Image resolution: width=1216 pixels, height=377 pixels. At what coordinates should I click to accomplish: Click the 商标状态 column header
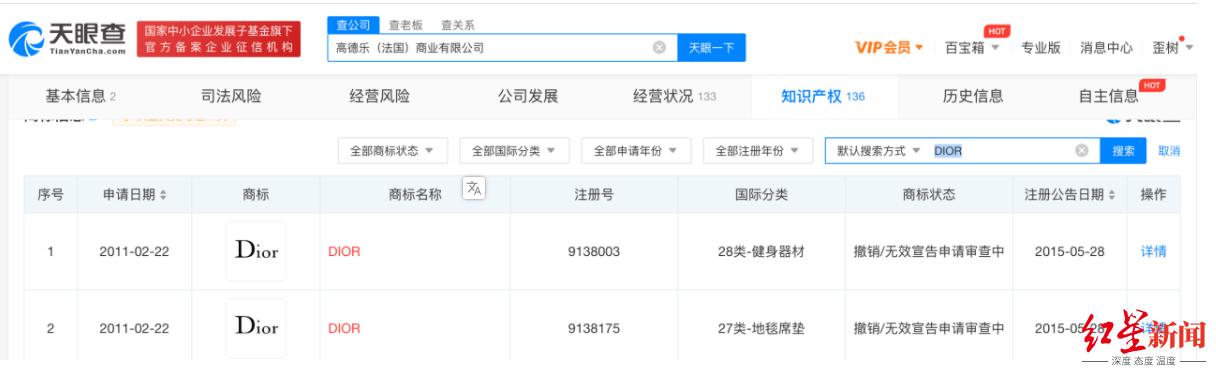928,196
